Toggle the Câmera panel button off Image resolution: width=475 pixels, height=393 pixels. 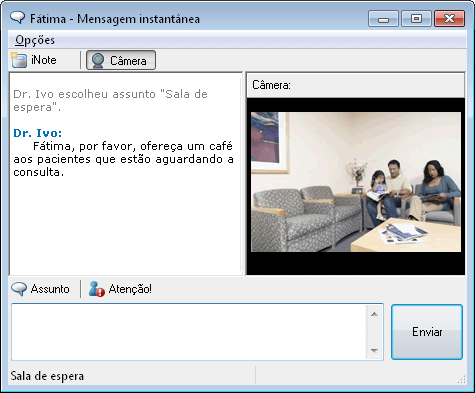point(121,60)
